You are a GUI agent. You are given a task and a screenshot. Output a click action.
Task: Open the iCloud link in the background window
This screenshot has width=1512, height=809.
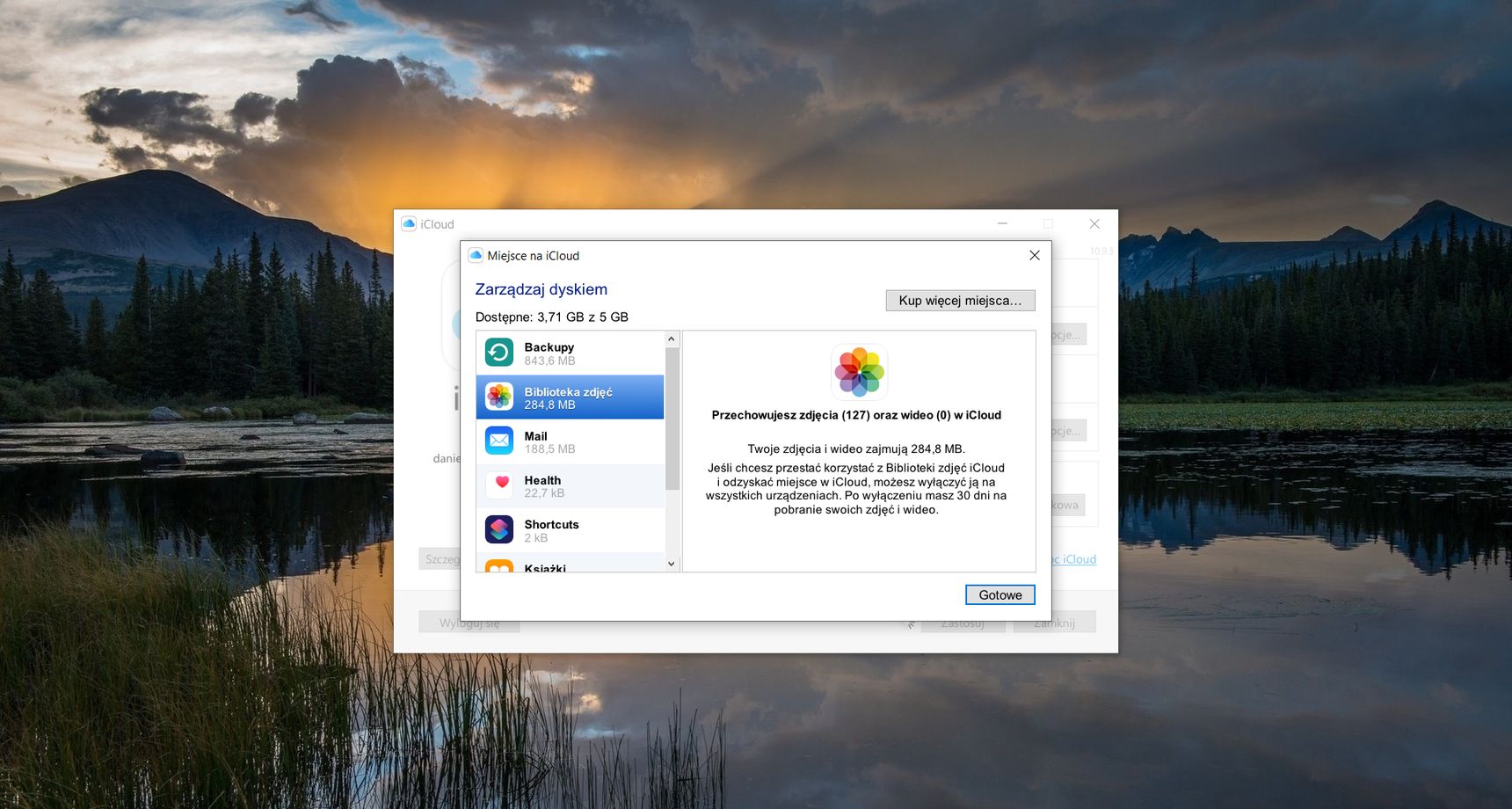[x=1074, y=559]
